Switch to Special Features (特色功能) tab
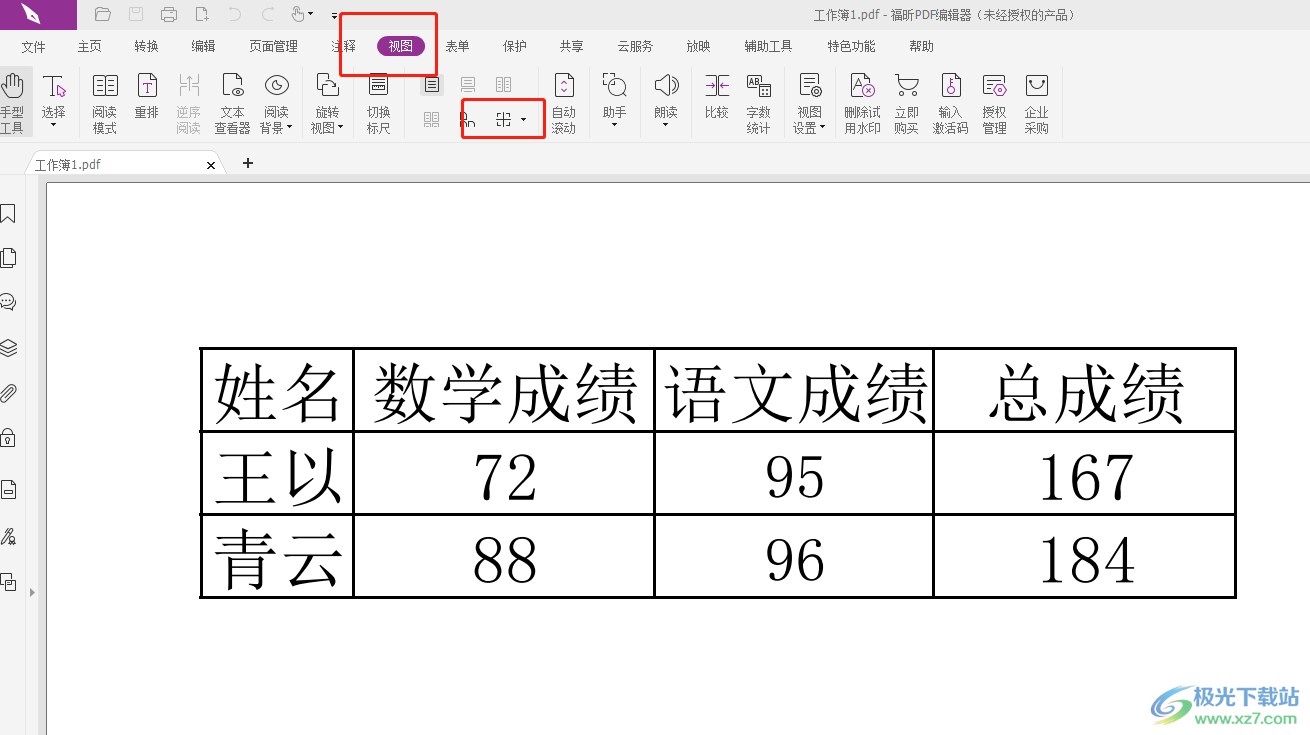This screenshot has height=735, width=1310. click(x=852, y=46)
